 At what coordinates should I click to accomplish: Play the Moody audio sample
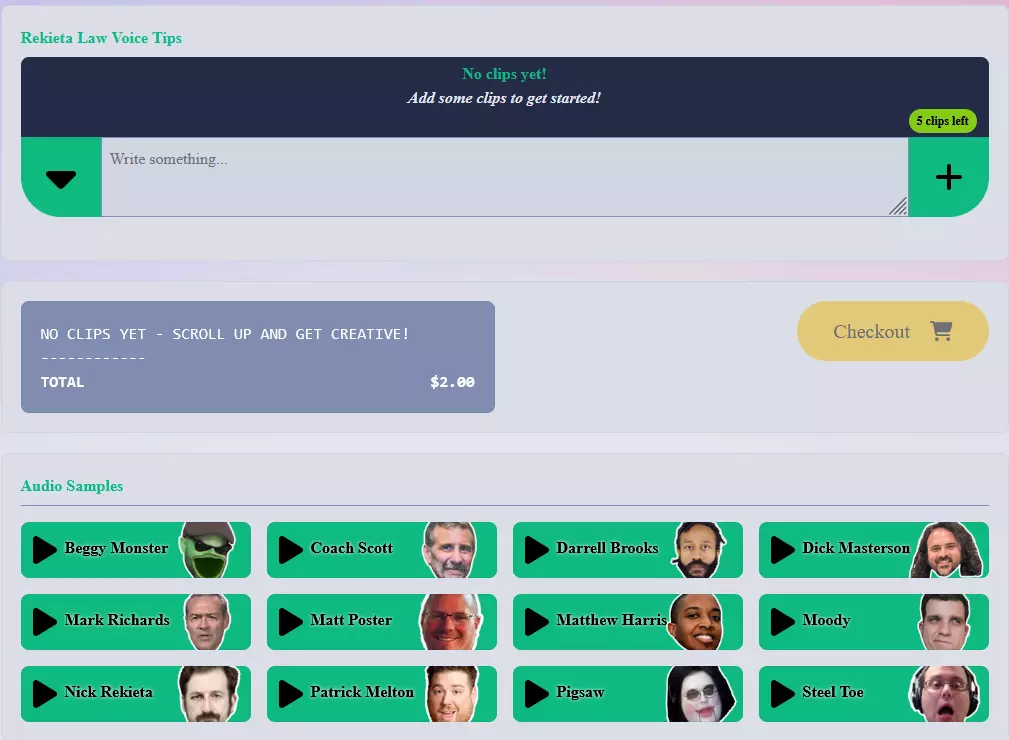782,622
